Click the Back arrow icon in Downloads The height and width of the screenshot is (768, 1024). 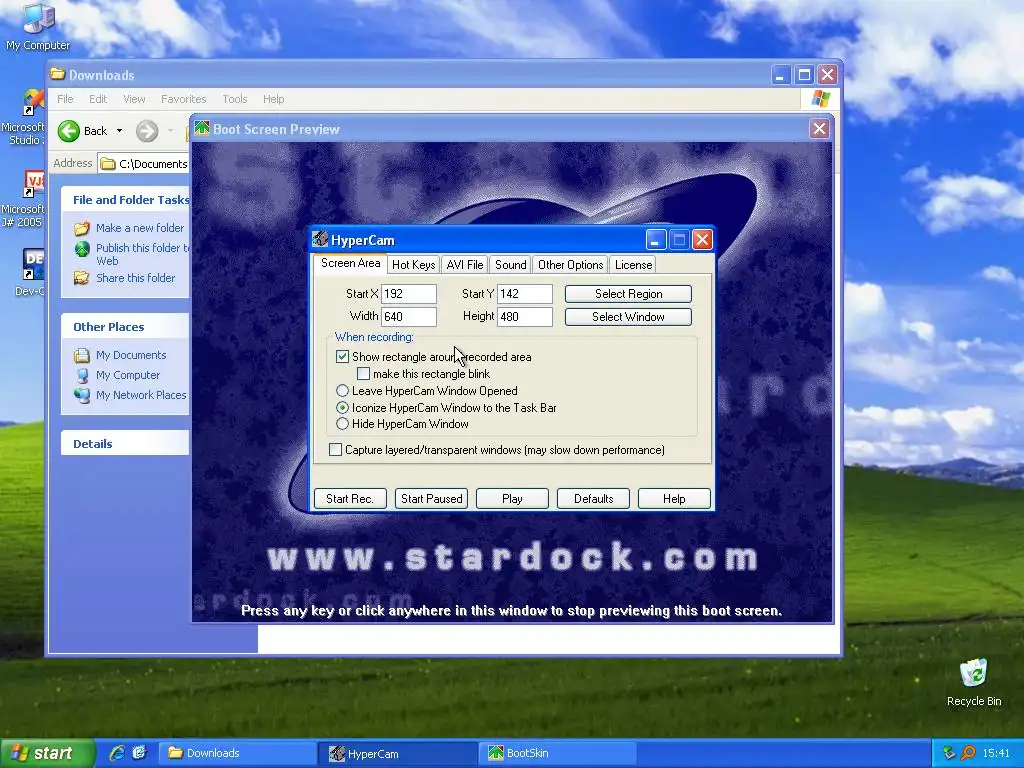[69, 131]
